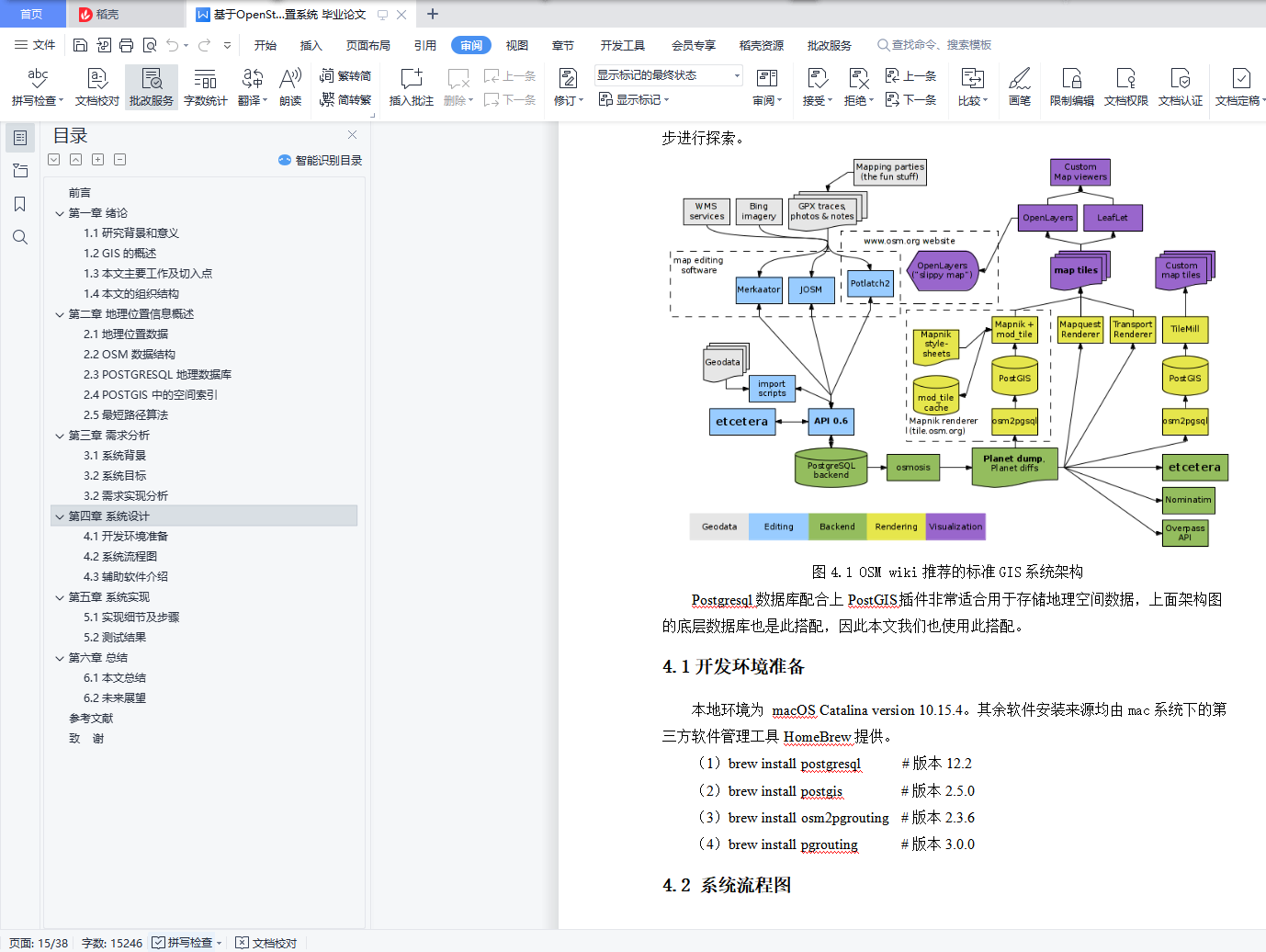This screenshot has width=1266, height=952.
Task: Switch to the 视图 ribbon tab
Action: tap(517, 45)
